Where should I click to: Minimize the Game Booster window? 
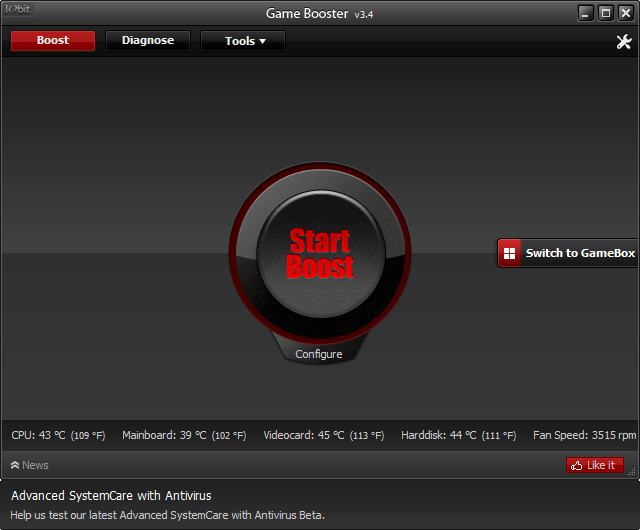click(x=586, y=13)
